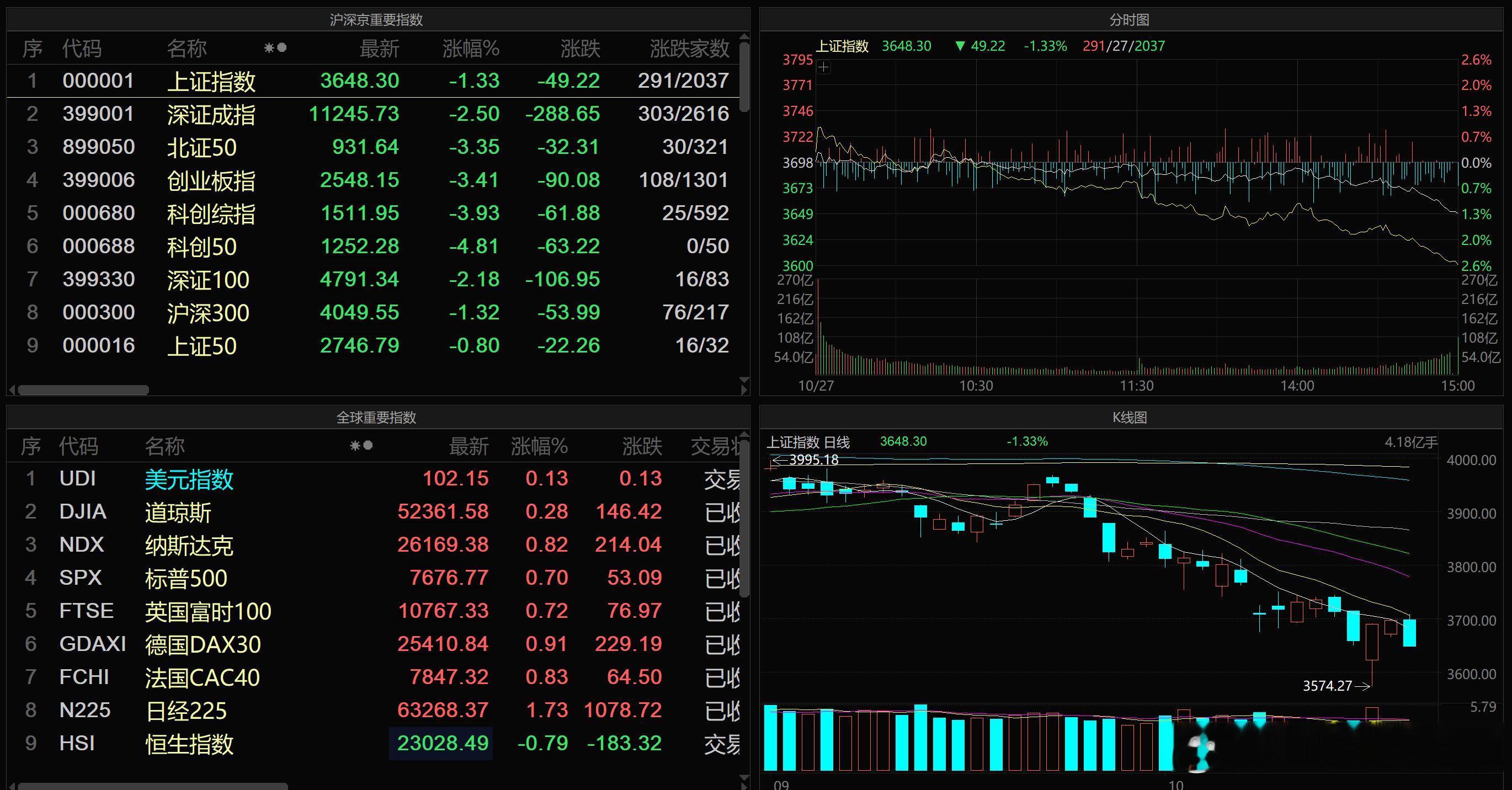Viewport: 1512px width, 790px height.
Task: Sort 全球重要指数 by 名称 column
Action: pos(165,446)
